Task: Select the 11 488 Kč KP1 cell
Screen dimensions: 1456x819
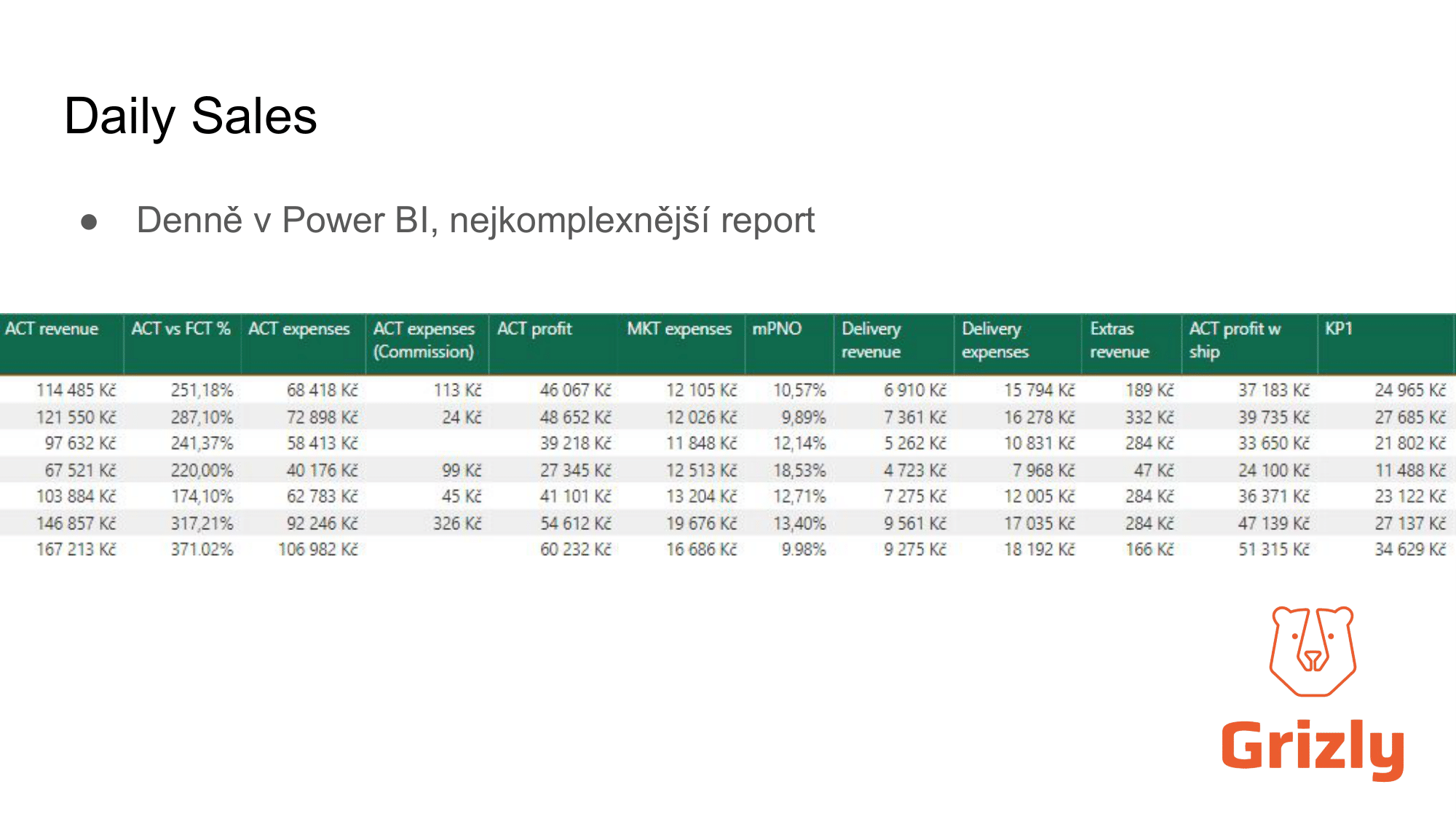Action: 1410,470
